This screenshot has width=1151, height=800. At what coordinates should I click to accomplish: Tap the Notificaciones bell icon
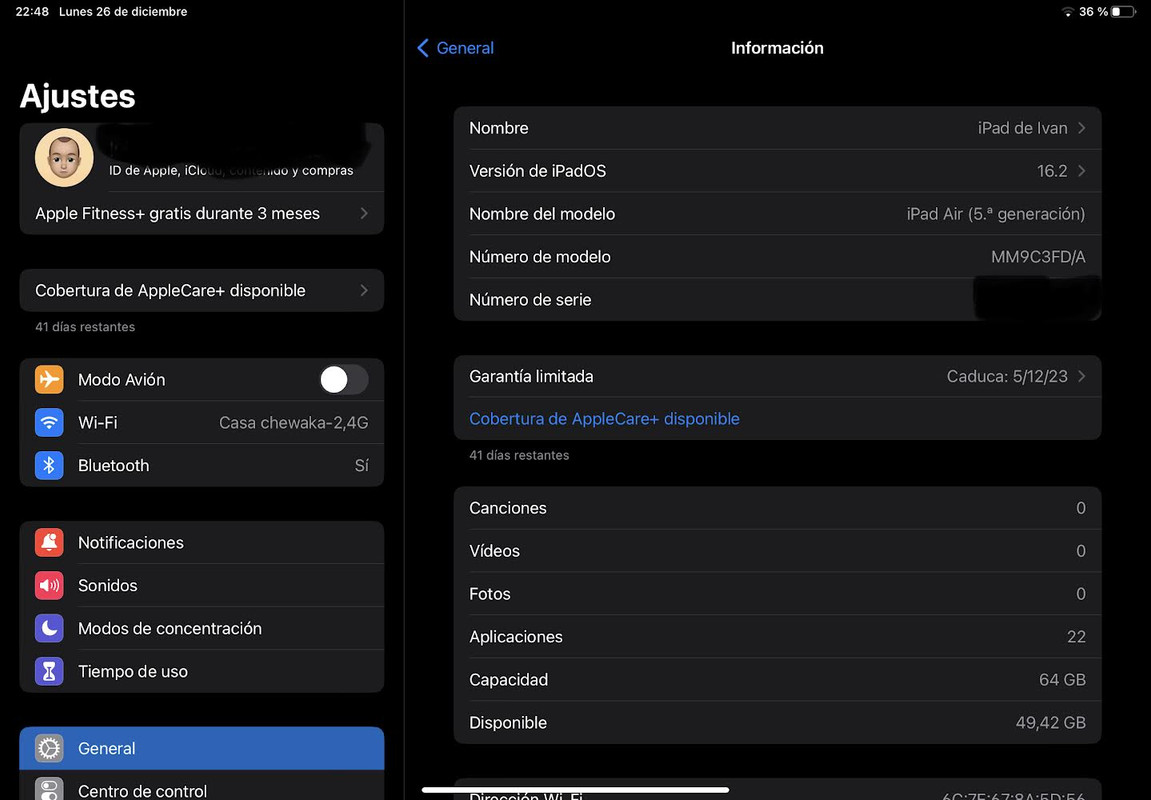(x=49, y=542)
